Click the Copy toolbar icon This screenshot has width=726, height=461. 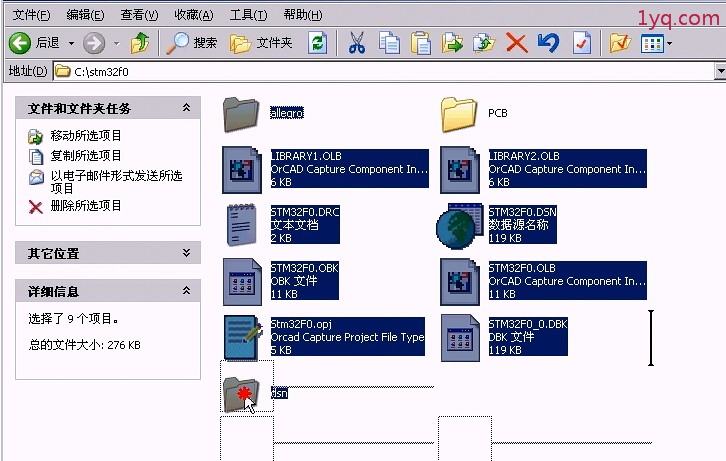coord(389,43)
